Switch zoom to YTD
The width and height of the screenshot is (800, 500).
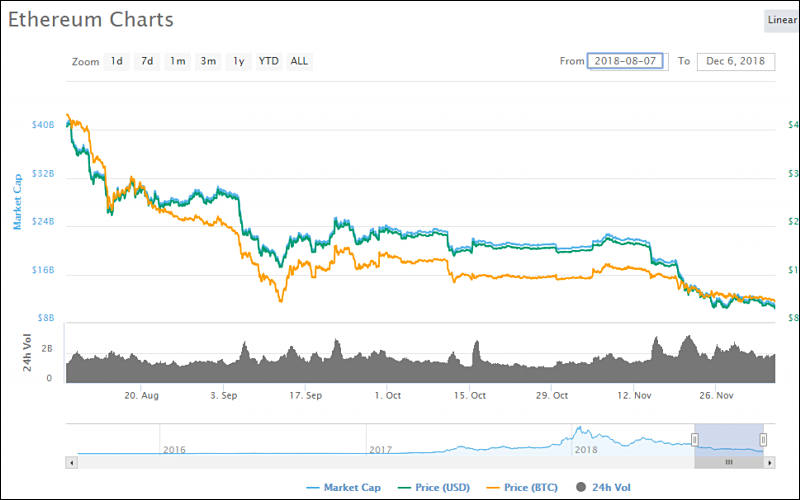268,61
